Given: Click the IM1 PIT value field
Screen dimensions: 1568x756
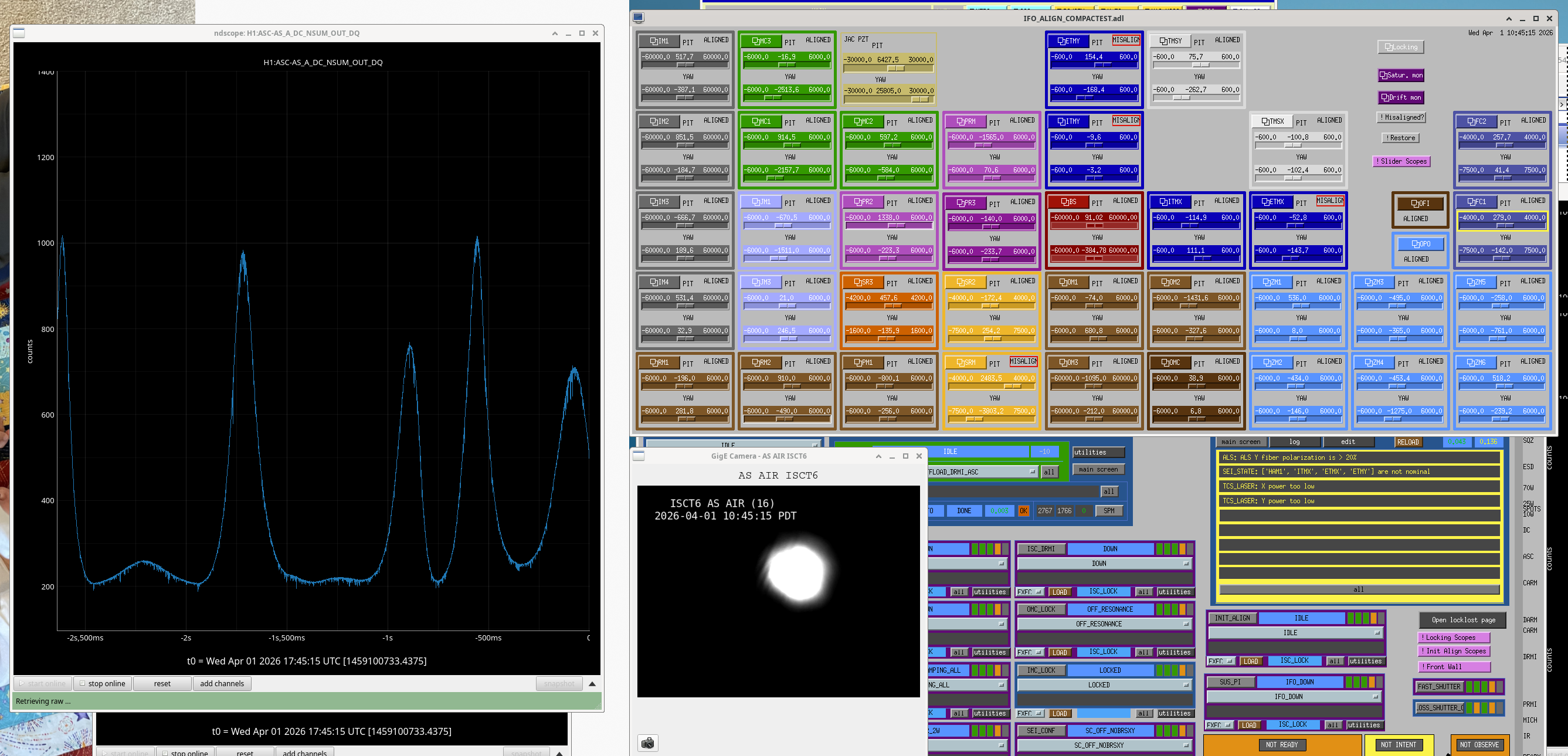Looking at the screenshot, I should click(684, 57).
